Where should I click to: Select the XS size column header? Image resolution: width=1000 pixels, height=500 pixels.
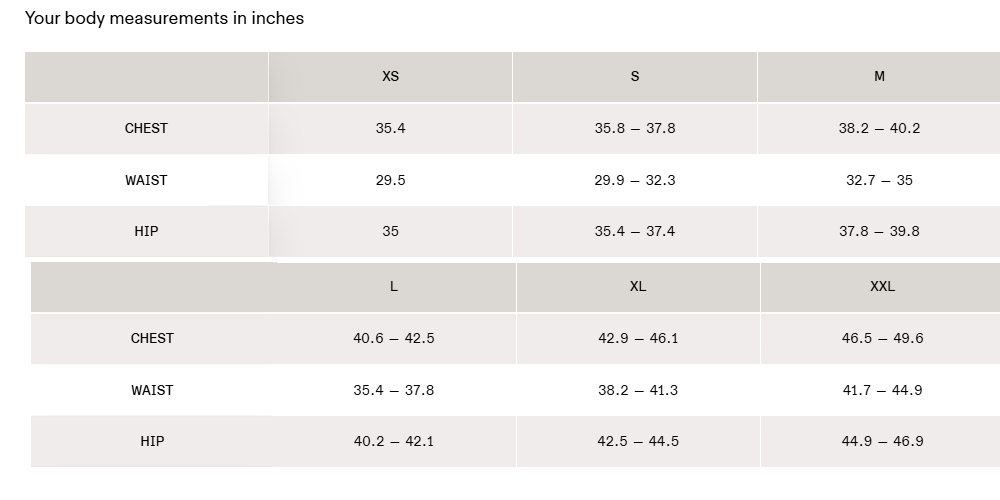click(390, 76)
